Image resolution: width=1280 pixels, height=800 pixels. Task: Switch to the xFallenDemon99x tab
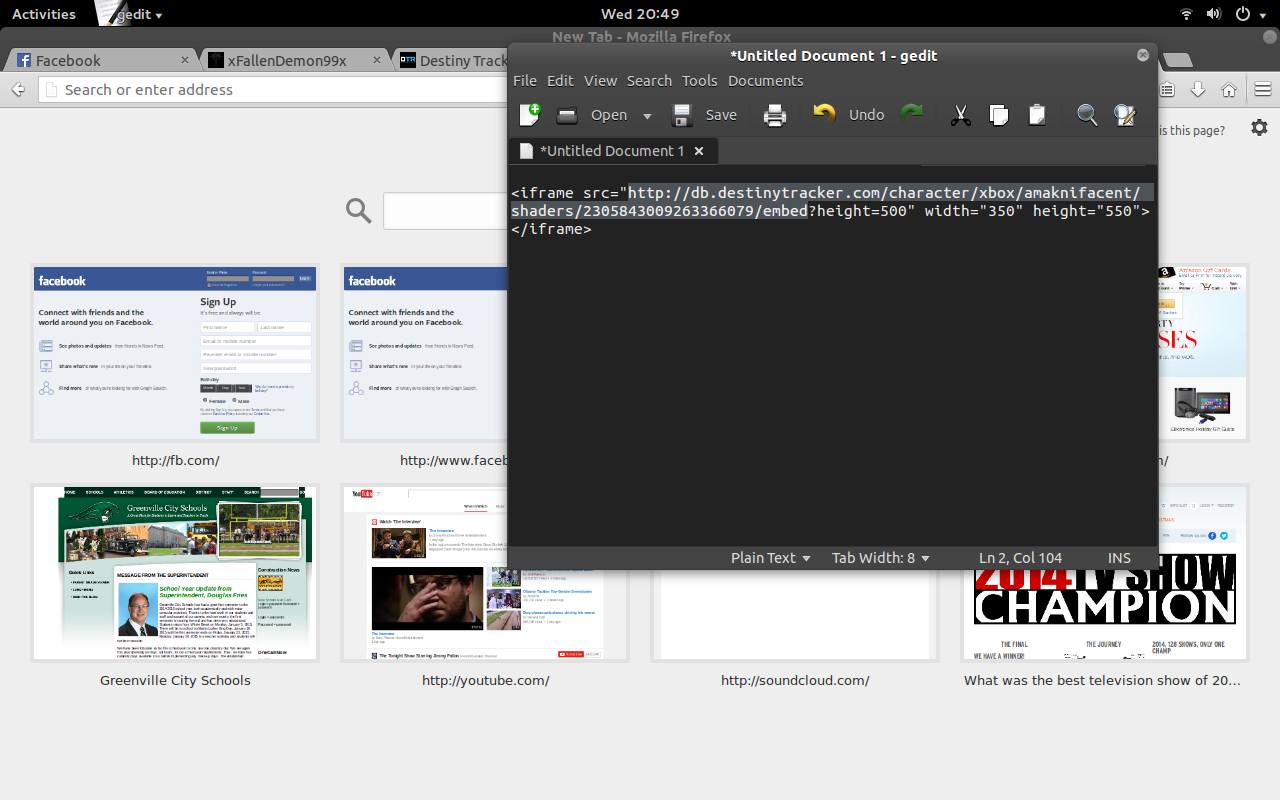click(x=294, y=60)
